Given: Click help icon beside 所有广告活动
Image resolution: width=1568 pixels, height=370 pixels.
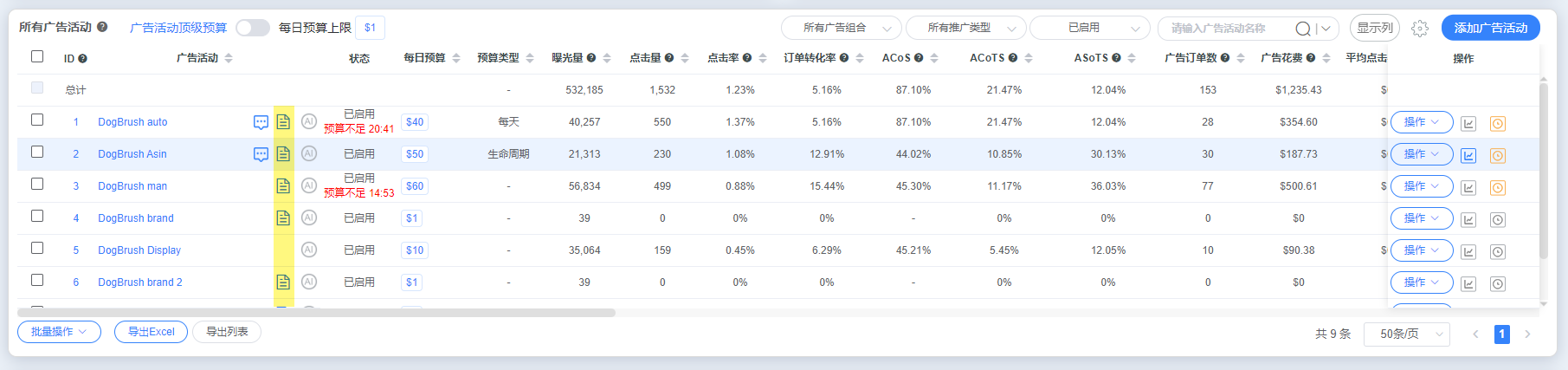Looking at the screenshot, I should click(102, 27).
